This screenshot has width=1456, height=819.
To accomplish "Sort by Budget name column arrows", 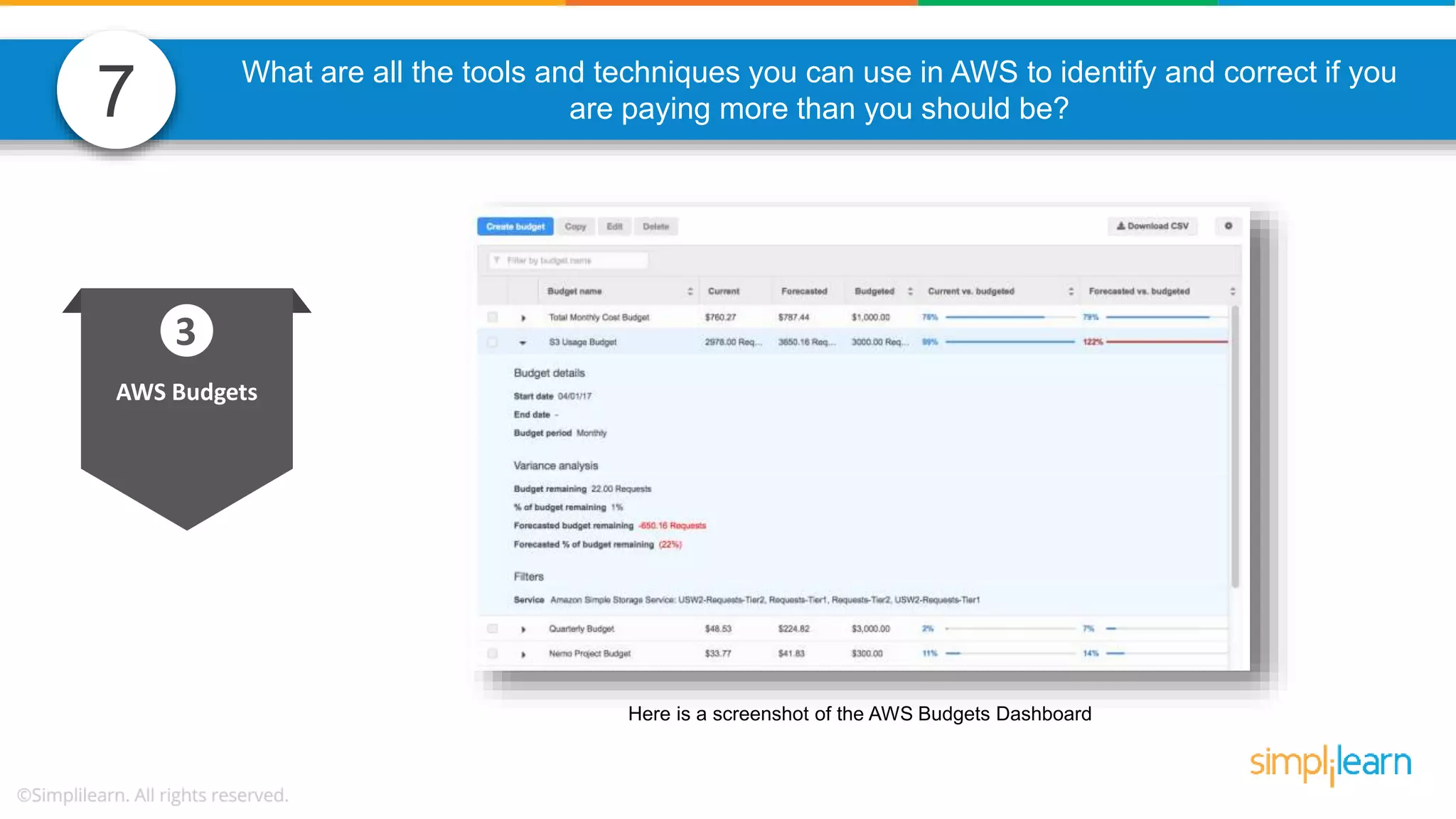I will [x=690, y=291].
